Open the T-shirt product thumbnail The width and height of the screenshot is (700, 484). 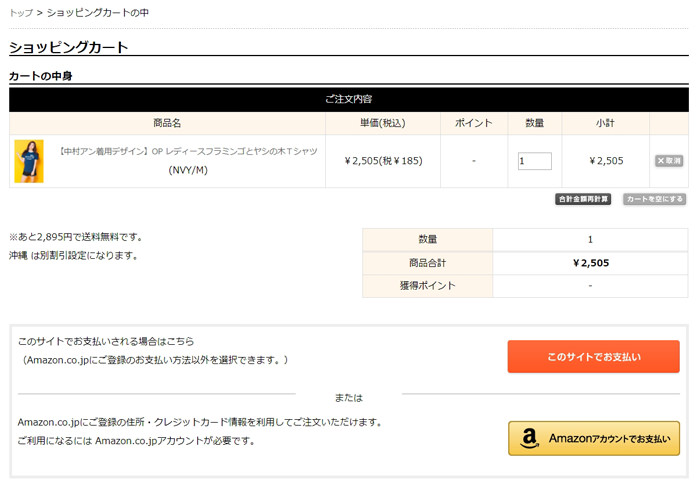pos(29,161)
